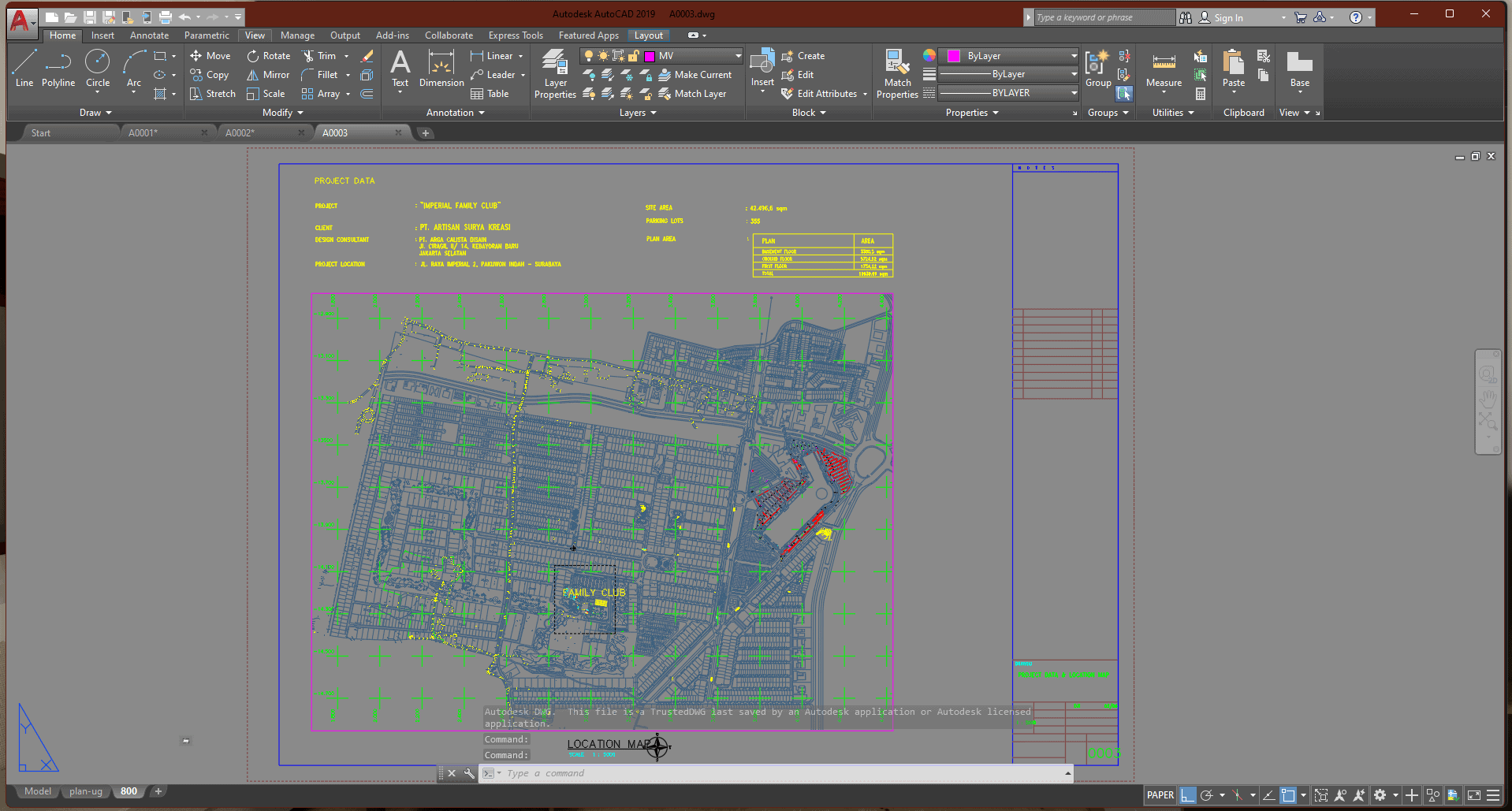Image resolution: width=1512 pixels, height=811 pixels.
Task: Switch to the Annotate ribbon tab
Action: pos(149,35)
